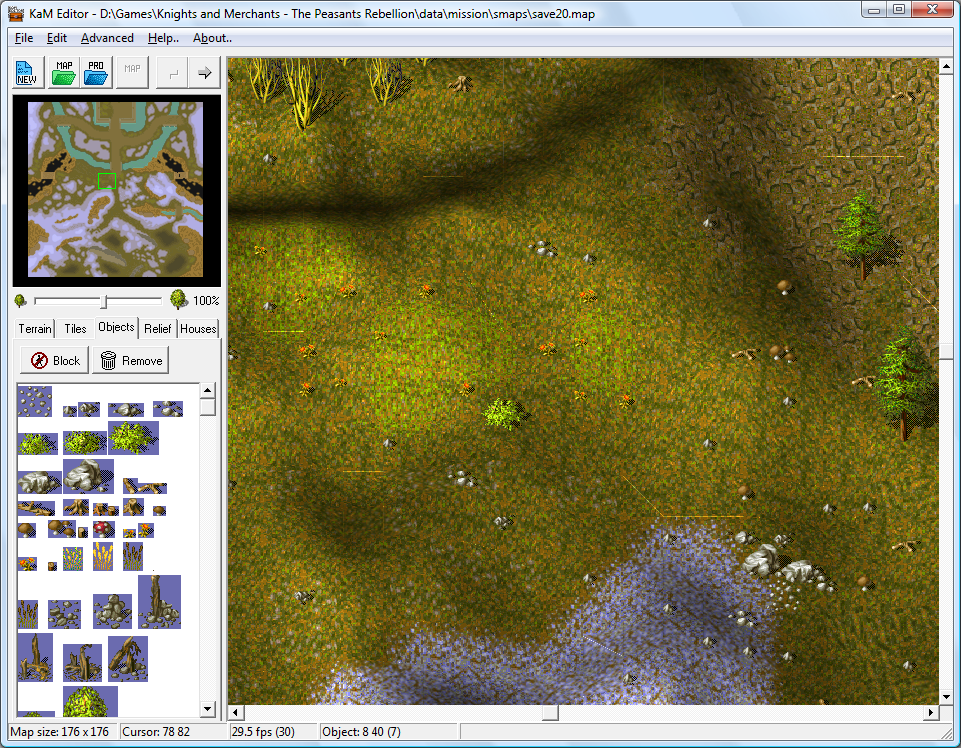
Task: Click the 100% zoom label
Action: (x=206, y=300)
